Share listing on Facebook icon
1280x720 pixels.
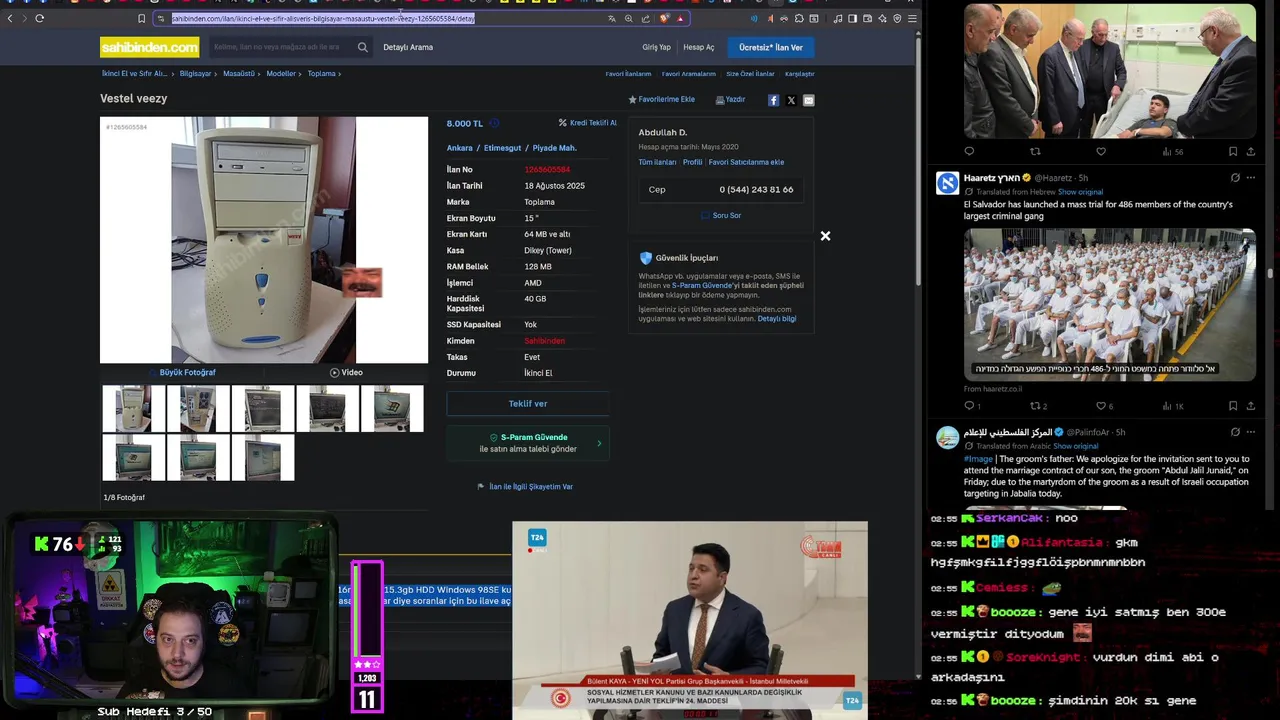[773, 100]
